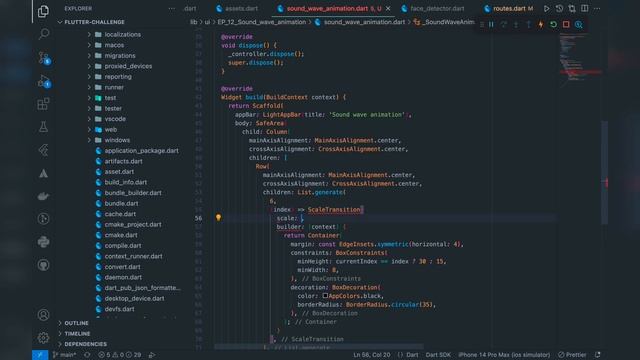
Task: Trigger Flutter hot reload lightning icon
Action: pos(541,24)
